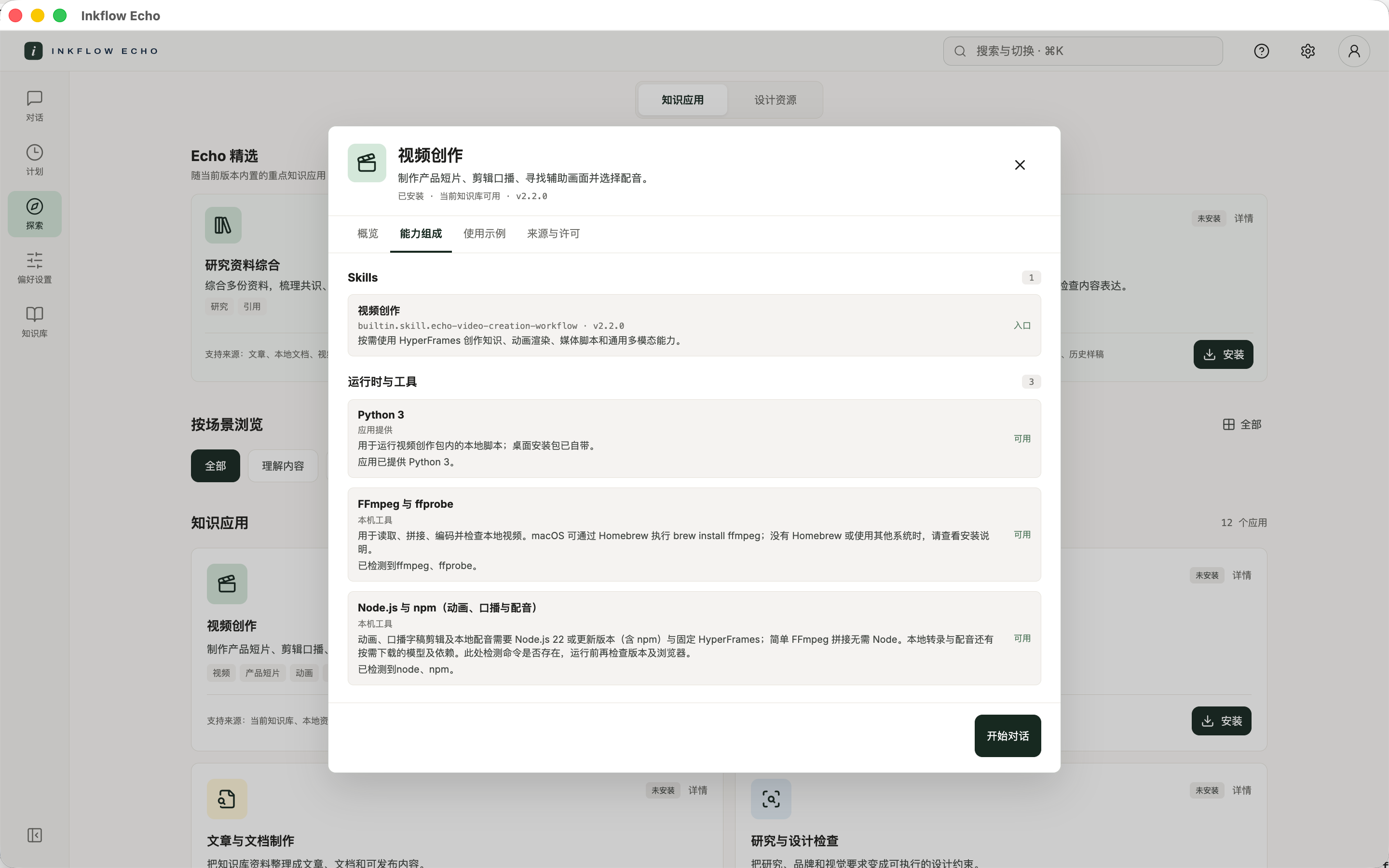Click 可用 status on Python 3 row

point(1021,438)
